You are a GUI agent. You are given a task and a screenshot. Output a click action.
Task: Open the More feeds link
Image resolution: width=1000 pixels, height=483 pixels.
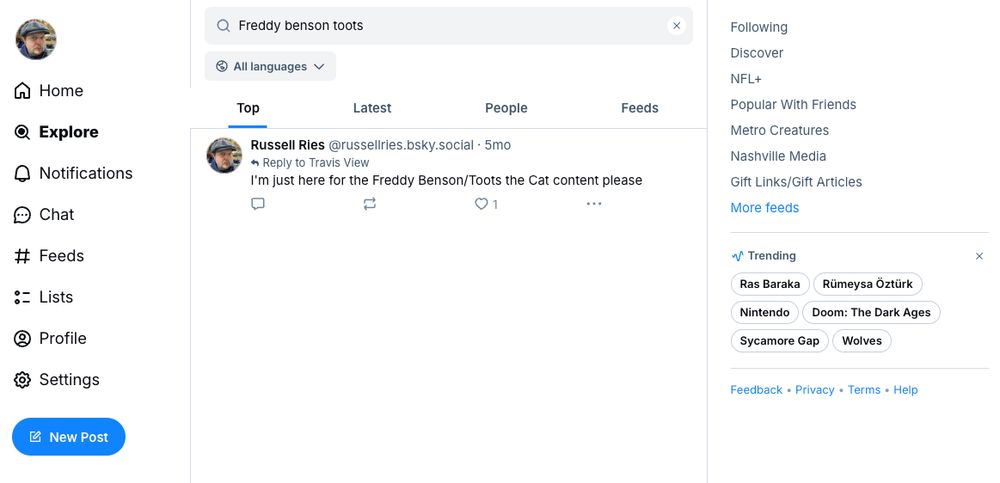click(x=764, y=208)
